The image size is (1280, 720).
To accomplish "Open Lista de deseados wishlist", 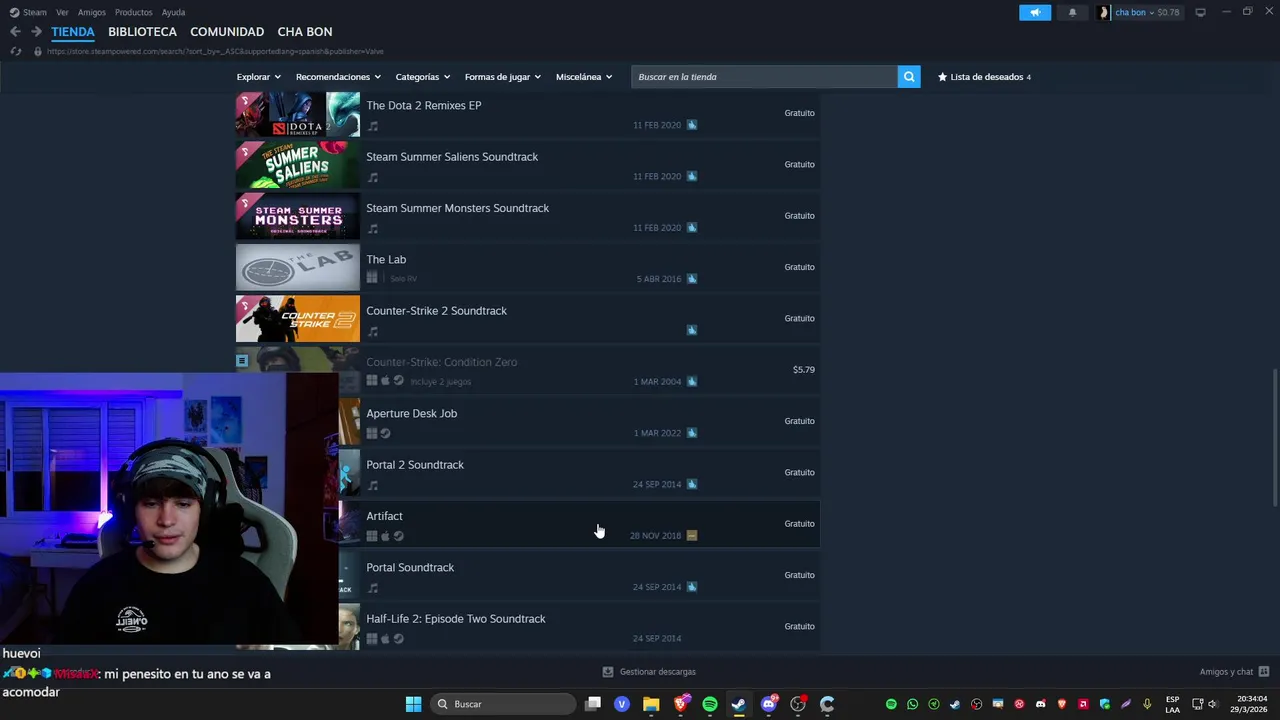I will coord(984,77).
